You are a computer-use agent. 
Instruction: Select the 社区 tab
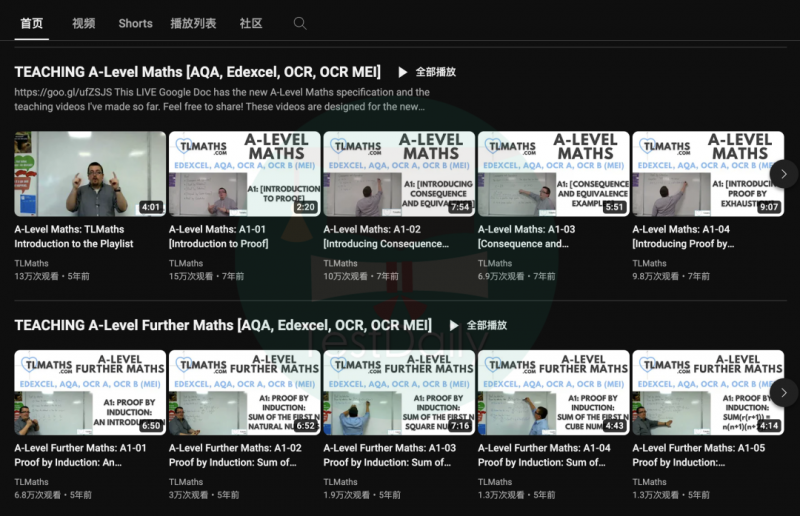[x=251, y=23]
